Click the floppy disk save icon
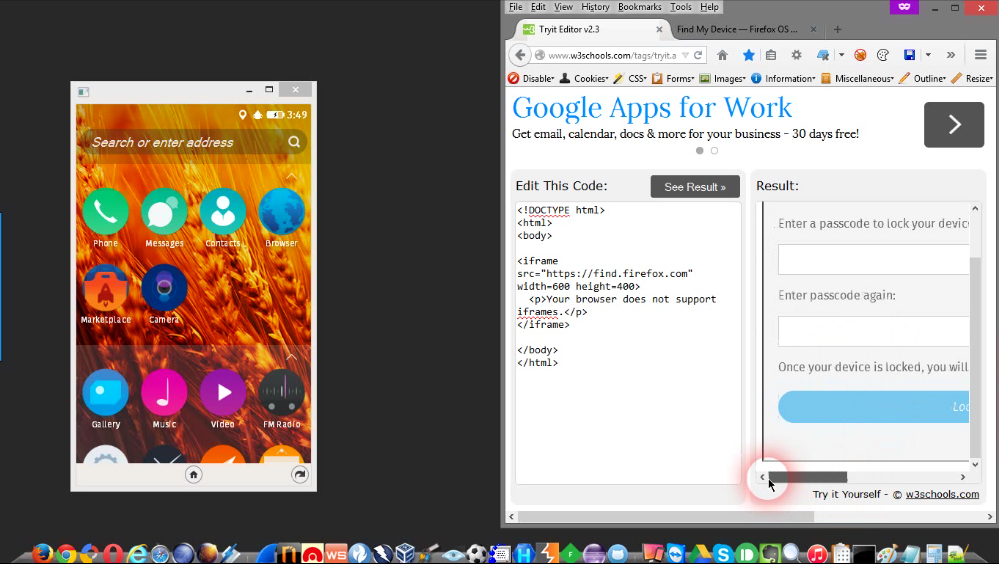The width and height of the screenshot is (999, 564). click(x=909, y=55)
